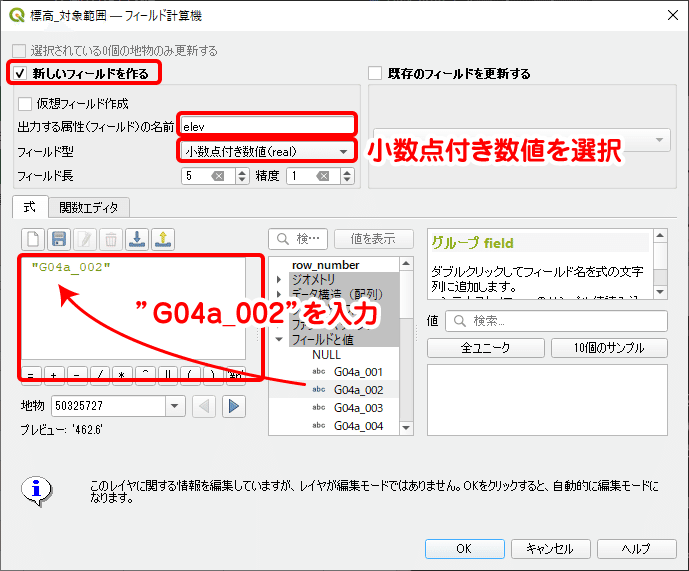Image resolution: width=689 pixels, height=571 pixels.
Task: Click the cancel button
Action: coord(550,549)
